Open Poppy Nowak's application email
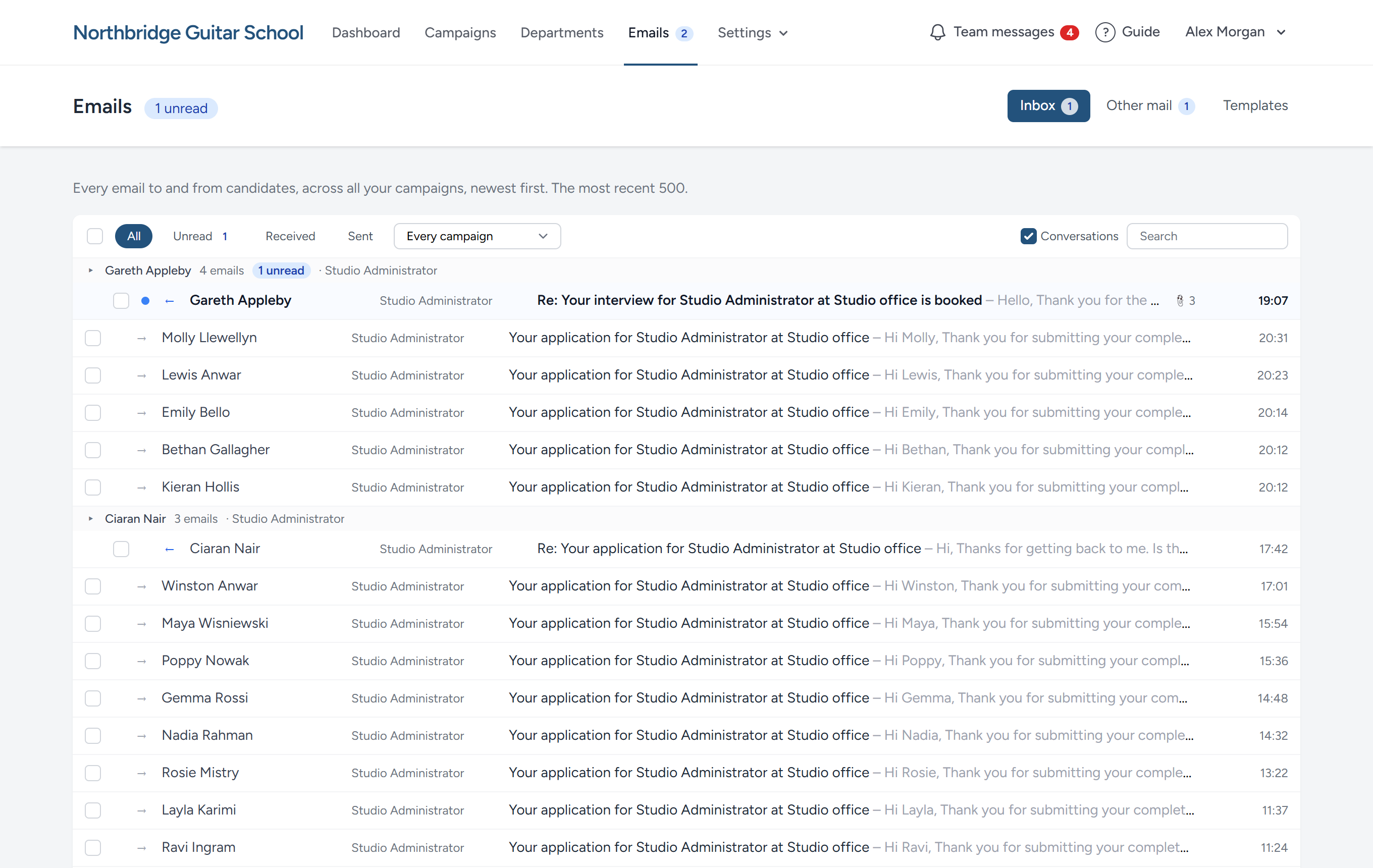1373x868 pixels. point(686,661)
